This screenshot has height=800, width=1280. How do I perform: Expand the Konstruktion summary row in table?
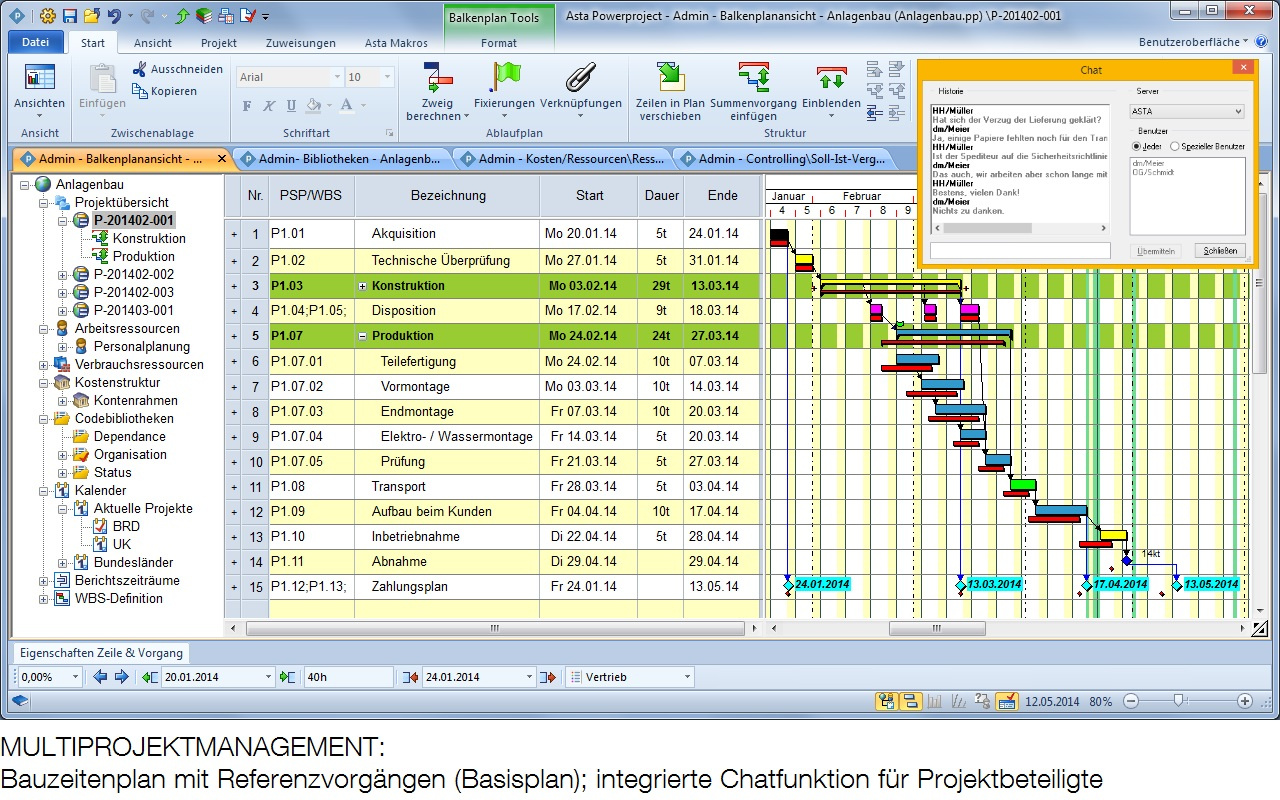(362, 286)
